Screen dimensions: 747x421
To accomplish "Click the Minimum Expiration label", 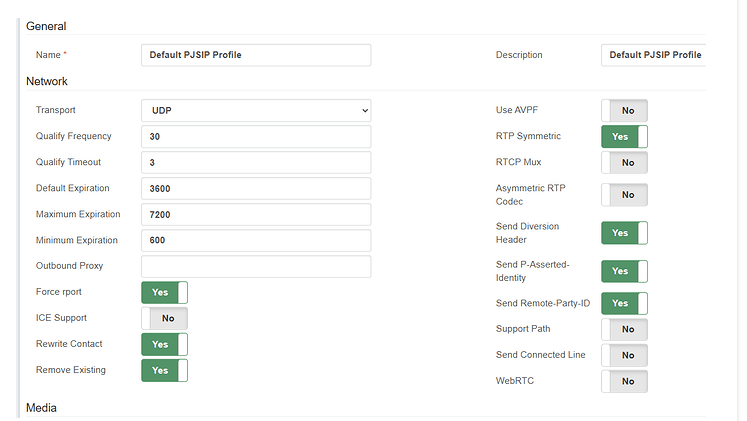I will (77, 240).
